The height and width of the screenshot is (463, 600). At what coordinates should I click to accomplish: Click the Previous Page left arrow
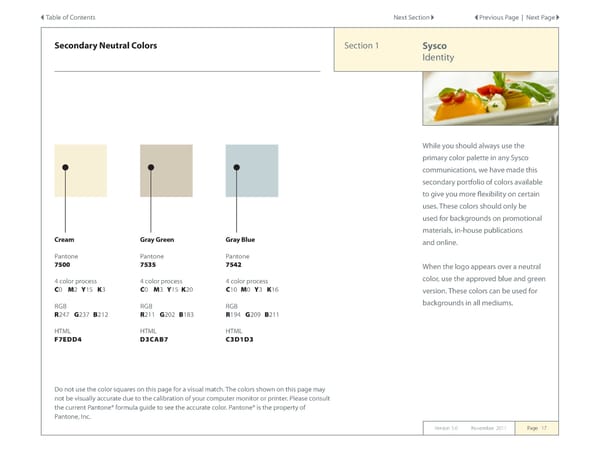pos(476,17)
